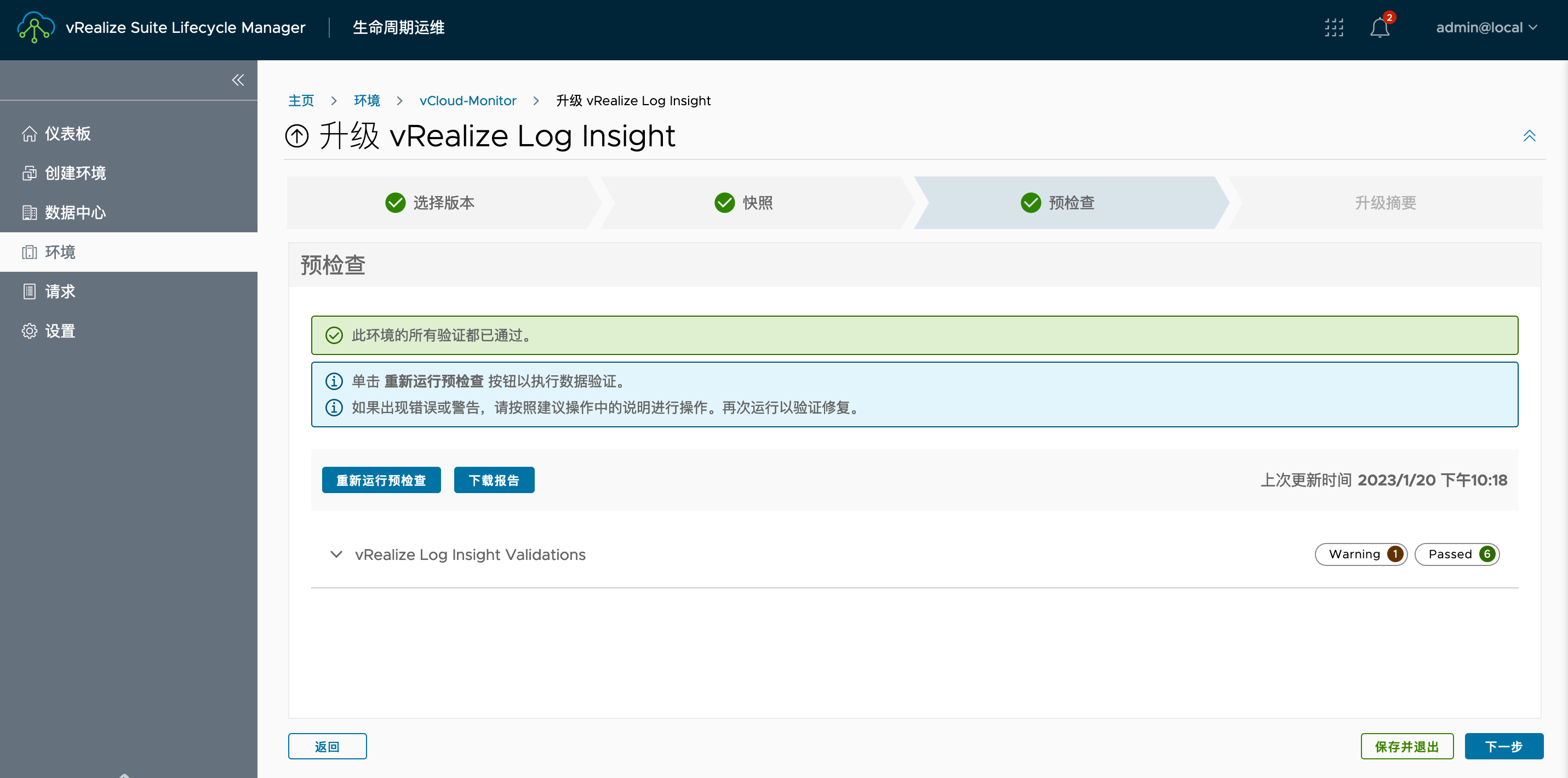Screen dimensions: 1568x778
Task: Click the vRealize Suite Lifecycle Manager cloud logo
Action: (36, 27)
